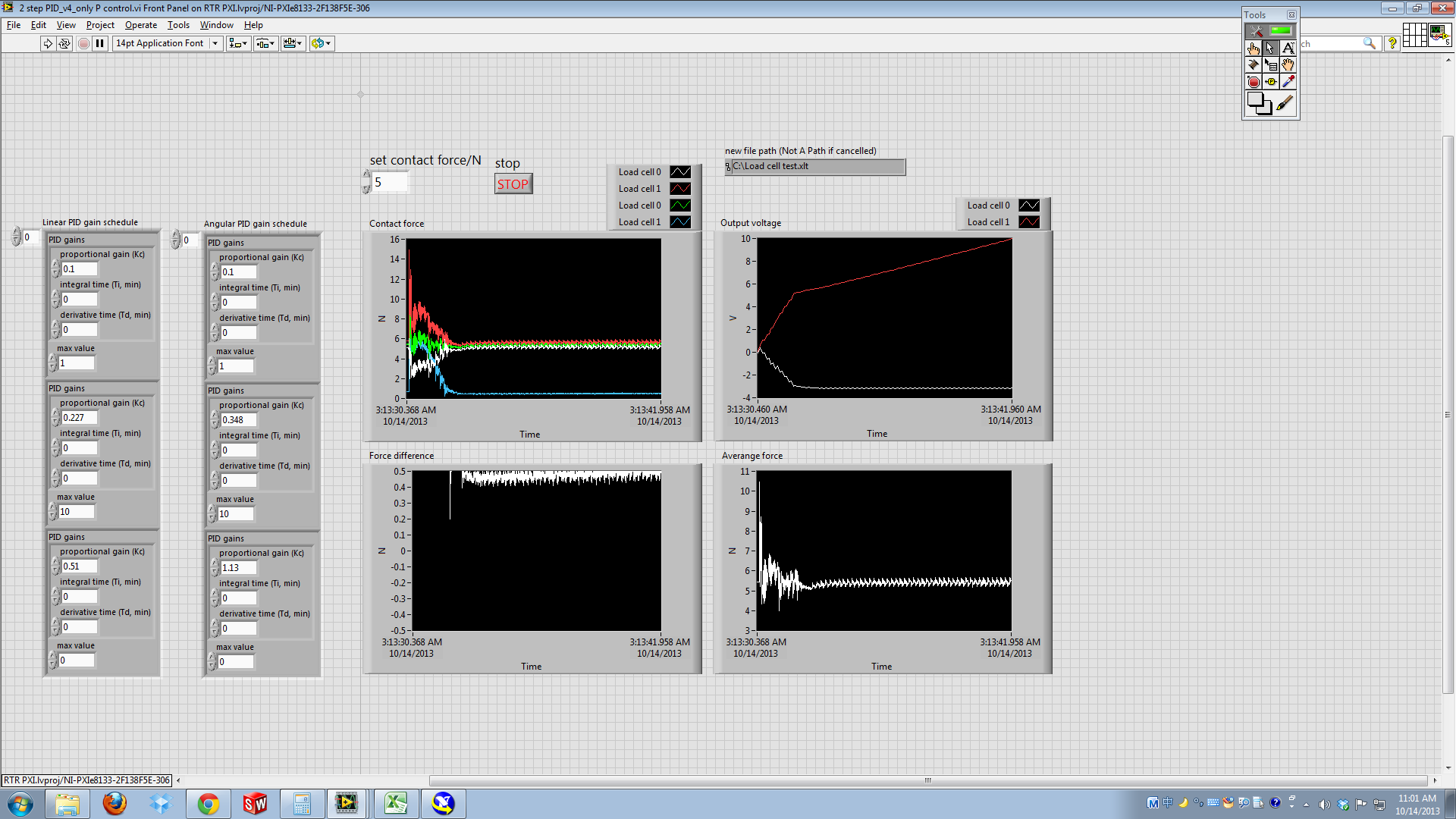The width and height of the screenshot is (1456, 819).
Task: Select the Set/Clear Breakpoint tool
Action: (1254, 82)
